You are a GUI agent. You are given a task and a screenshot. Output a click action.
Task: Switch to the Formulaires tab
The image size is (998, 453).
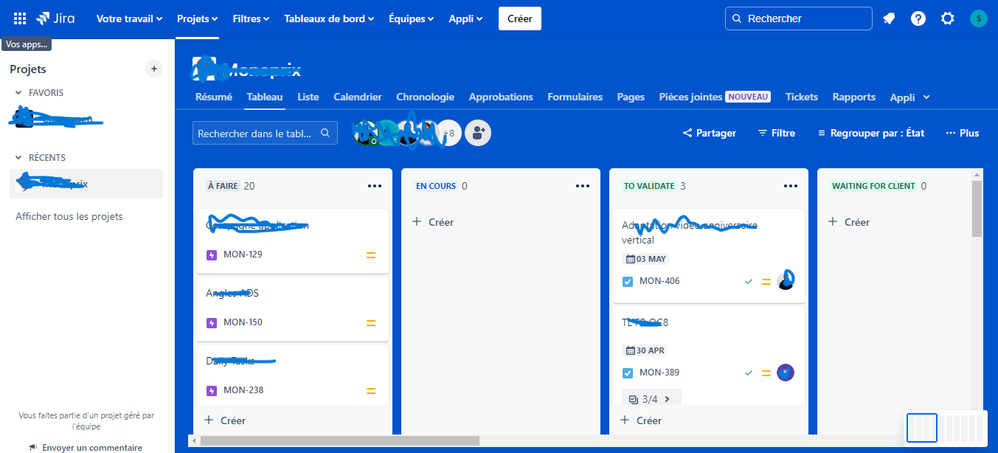coord(575,97)
